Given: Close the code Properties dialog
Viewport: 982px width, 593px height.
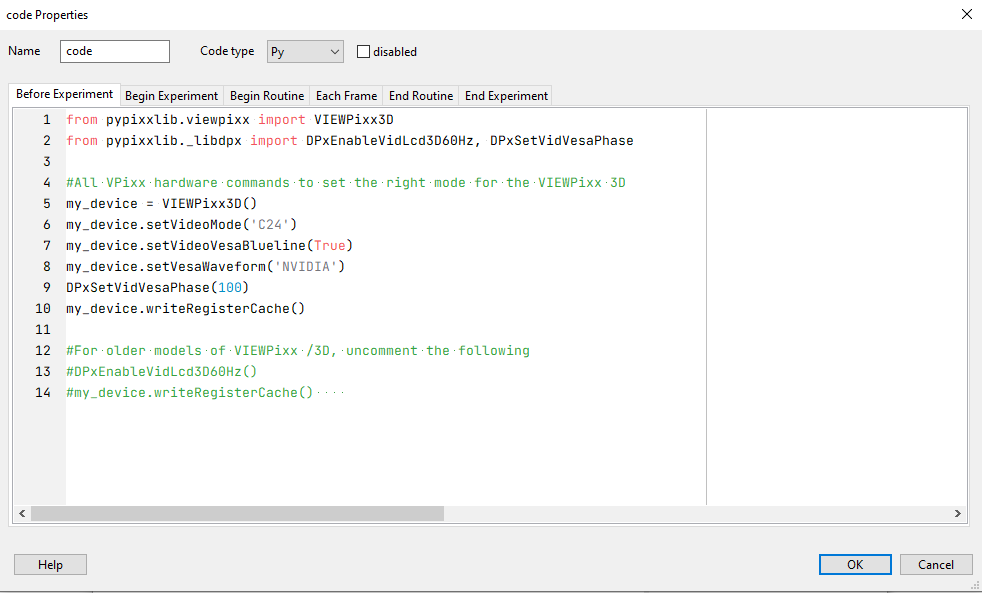Looking at the screenshot, I should click(x=966, y=15).
